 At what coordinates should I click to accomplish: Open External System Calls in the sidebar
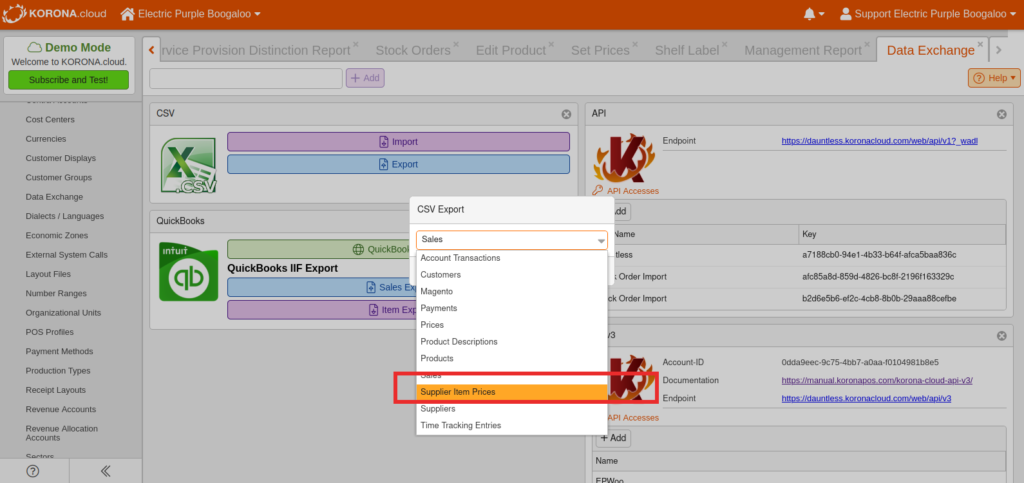click(x=67, y=255)
